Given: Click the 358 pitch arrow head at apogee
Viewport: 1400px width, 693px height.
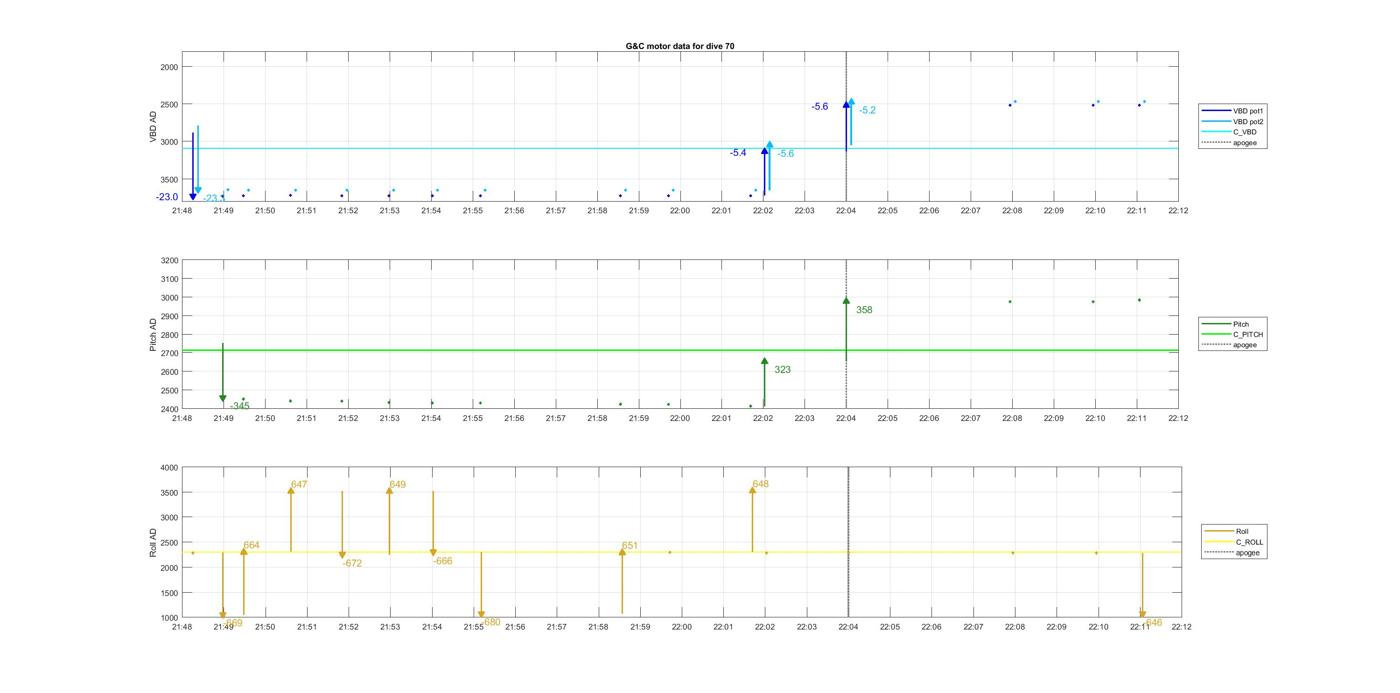Looking at the screenshot, I should coord(846,300).
